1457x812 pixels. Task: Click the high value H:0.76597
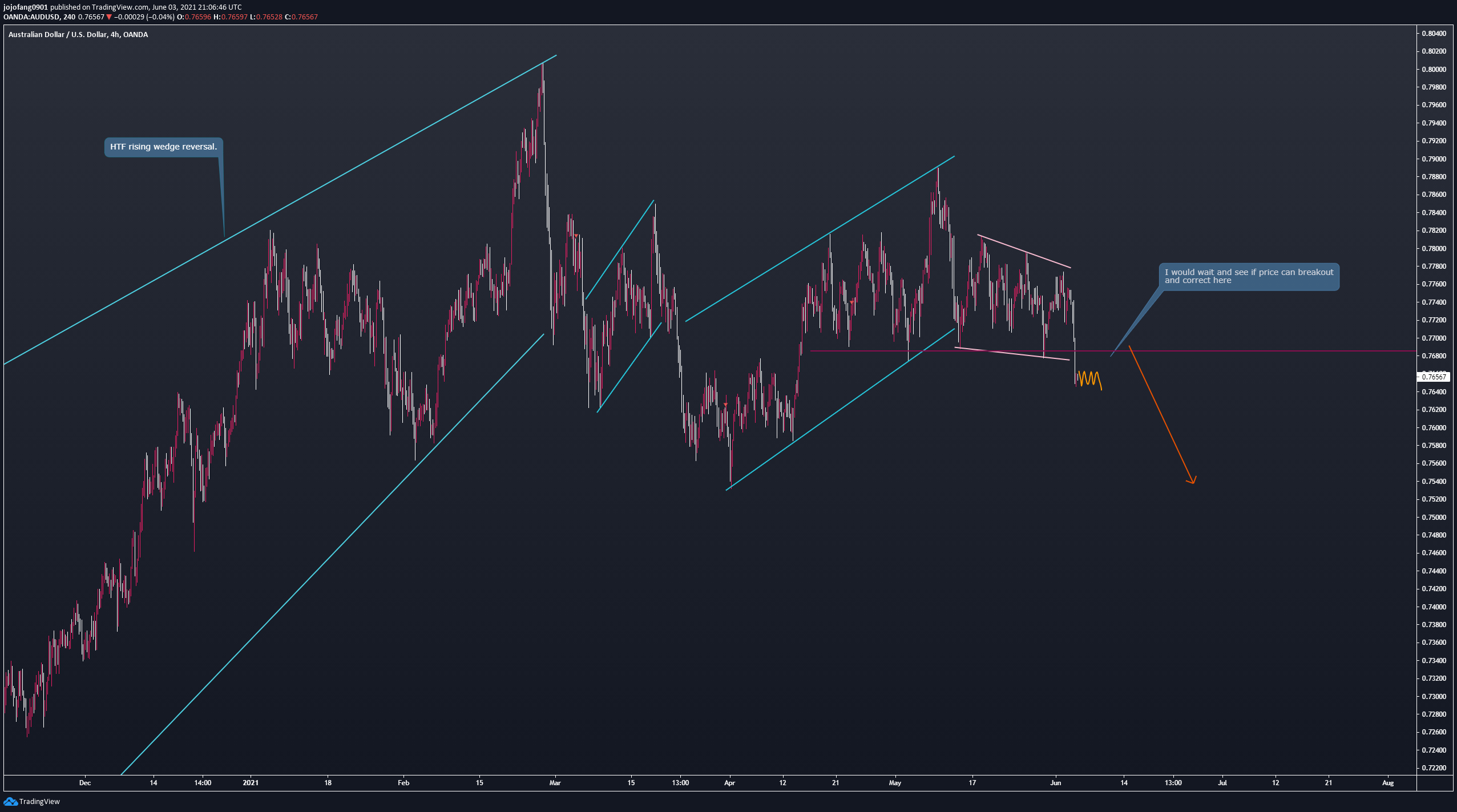click(x=231, y=17)
